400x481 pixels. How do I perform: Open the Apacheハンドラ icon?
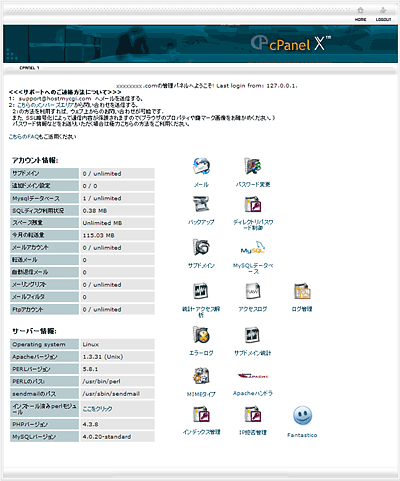pyautogui.click(x=253, y=376)
